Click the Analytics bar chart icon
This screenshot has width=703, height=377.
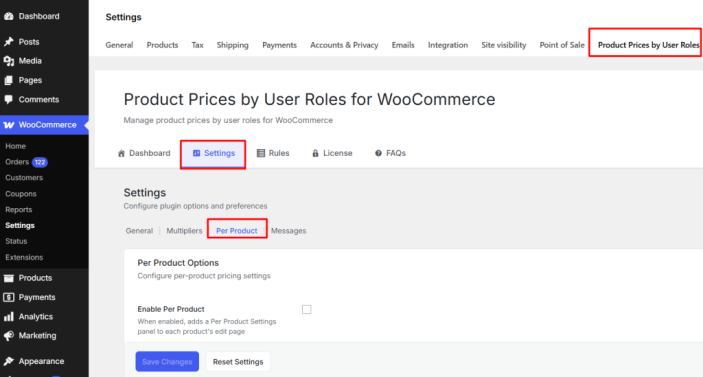point(9,316)
